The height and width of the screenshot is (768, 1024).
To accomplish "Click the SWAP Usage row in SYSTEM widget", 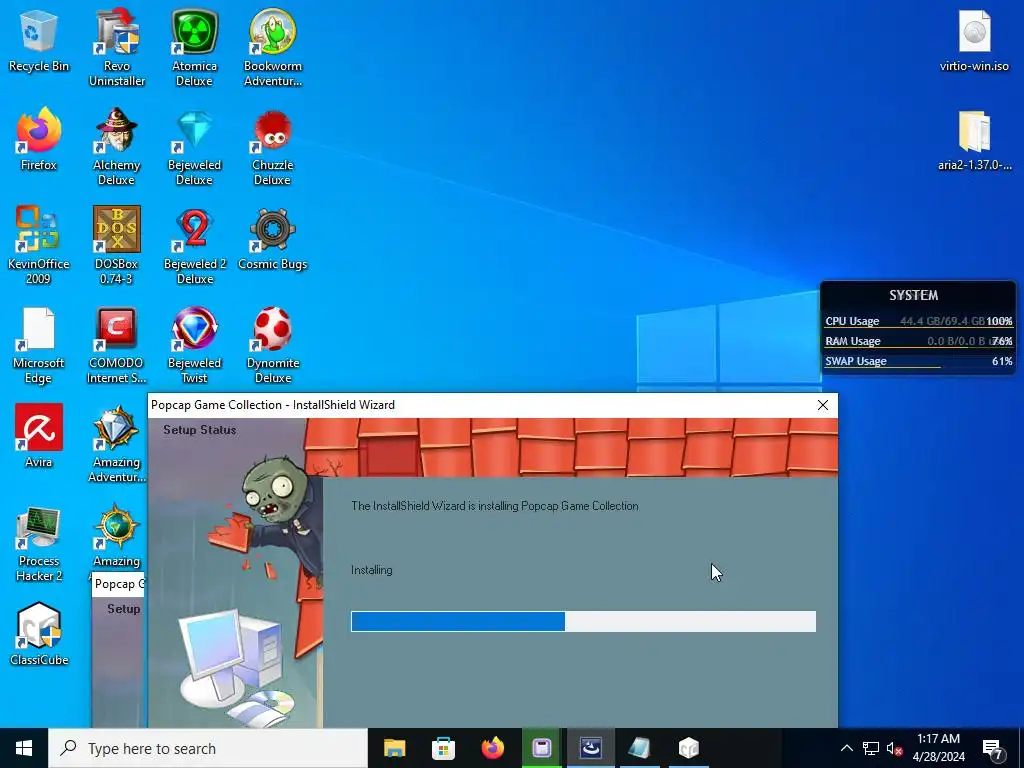I will [x=918, y=361].
